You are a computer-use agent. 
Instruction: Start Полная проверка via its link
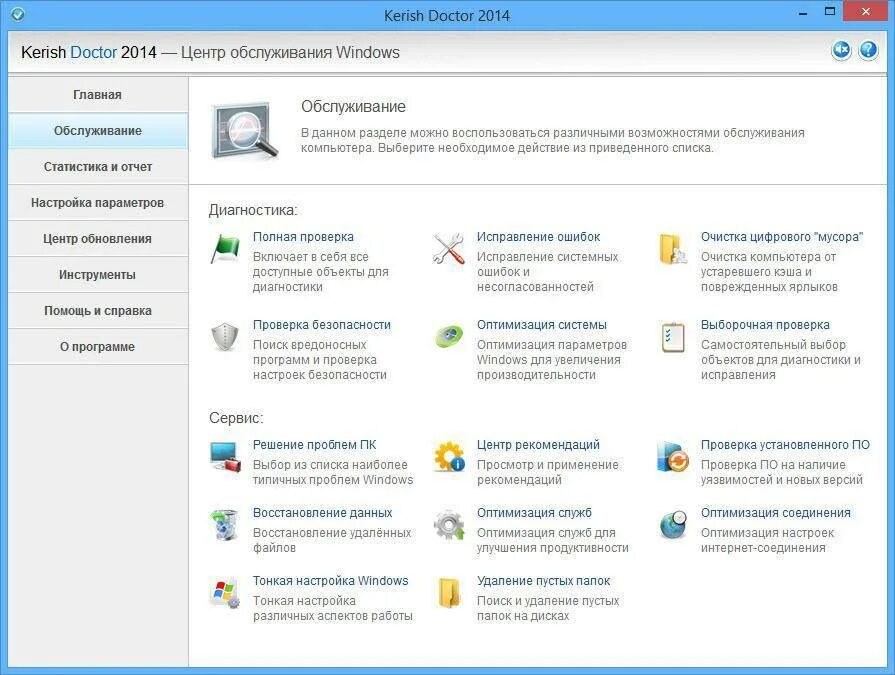pos(303,237)
